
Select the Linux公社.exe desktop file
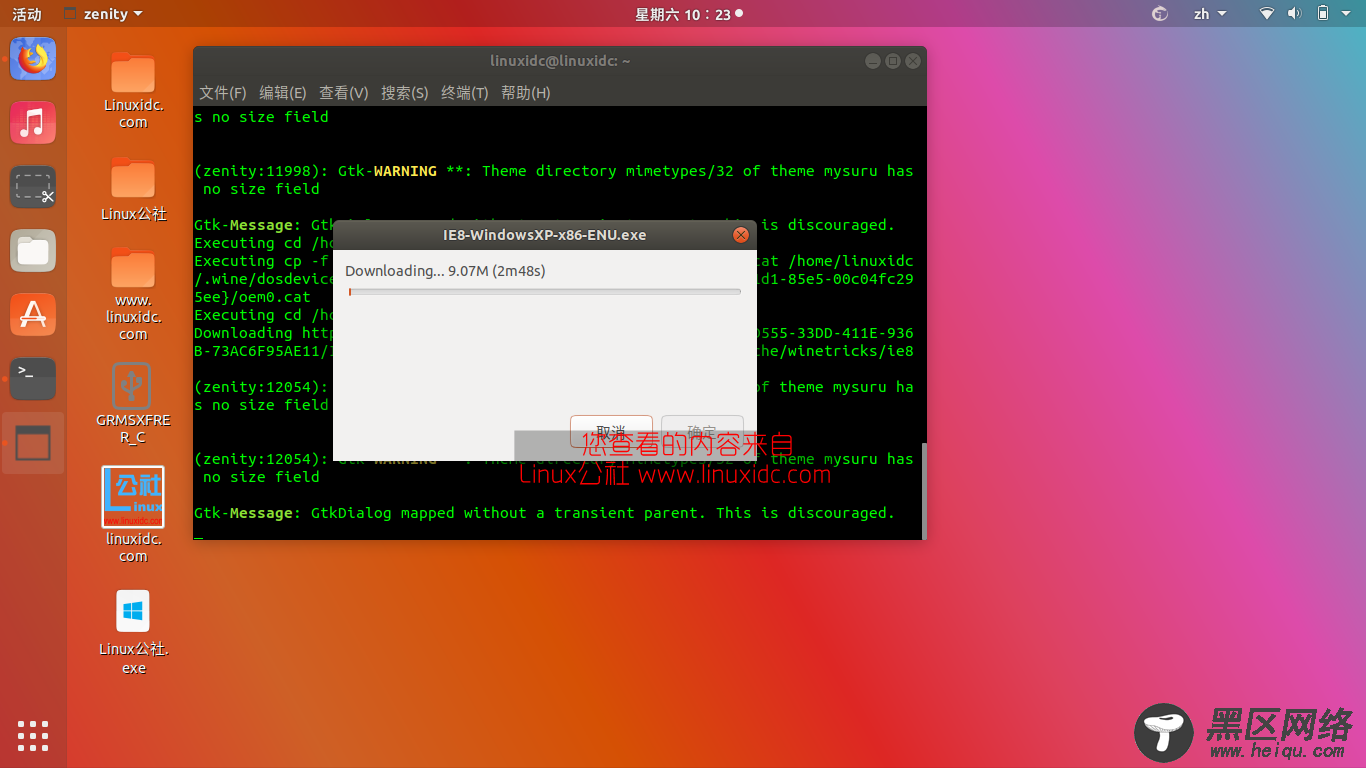(x=133, y=632)
